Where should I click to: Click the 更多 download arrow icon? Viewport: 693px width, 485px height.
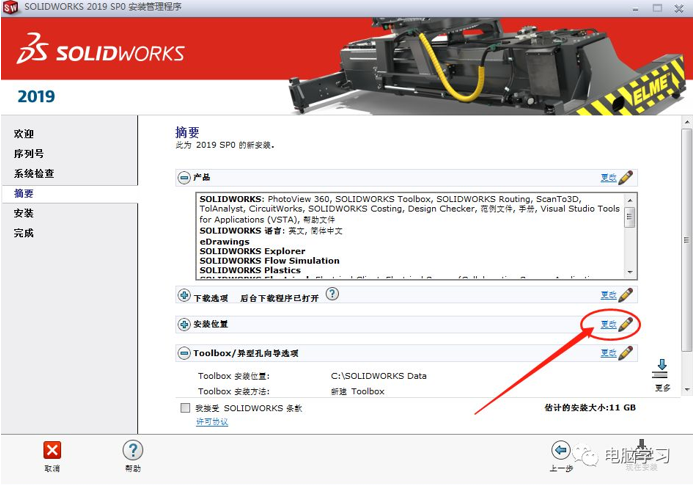(662, 370)
